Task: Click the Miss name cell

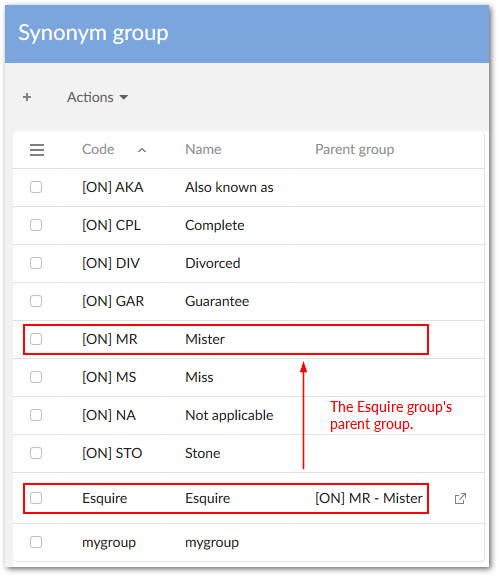Action: (x=199, y=377)
